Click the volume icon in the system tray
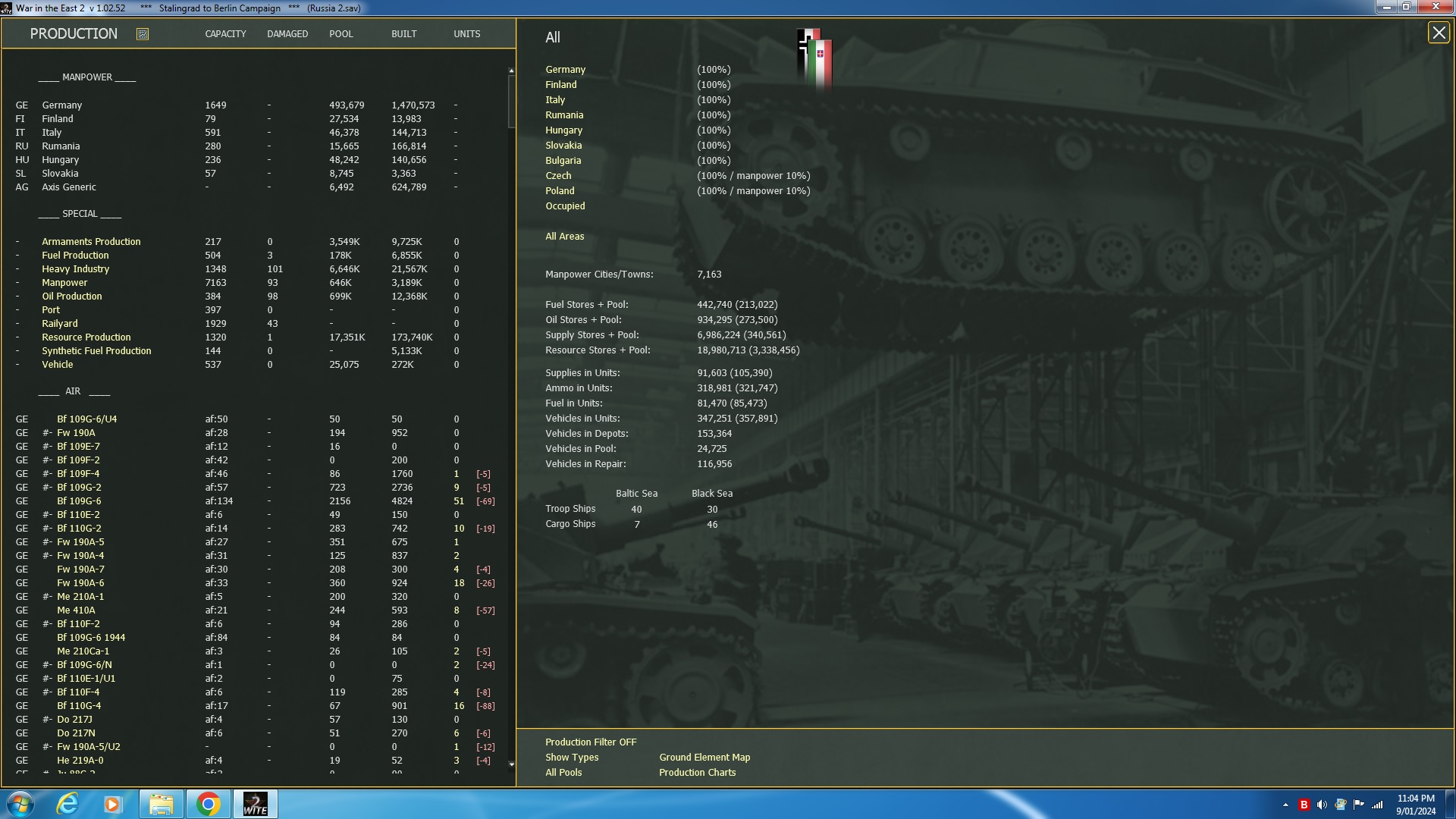Screen dimensions: 1456x819 click(1322, 803)
